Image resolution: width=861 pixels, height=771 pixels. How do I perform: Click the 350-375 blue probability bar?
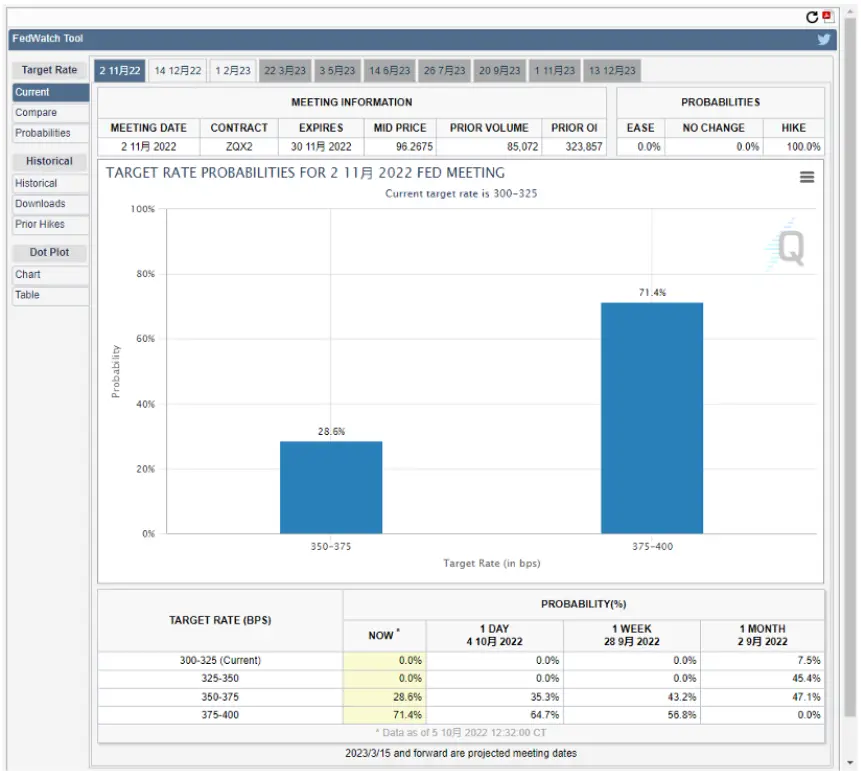point(331,487)
